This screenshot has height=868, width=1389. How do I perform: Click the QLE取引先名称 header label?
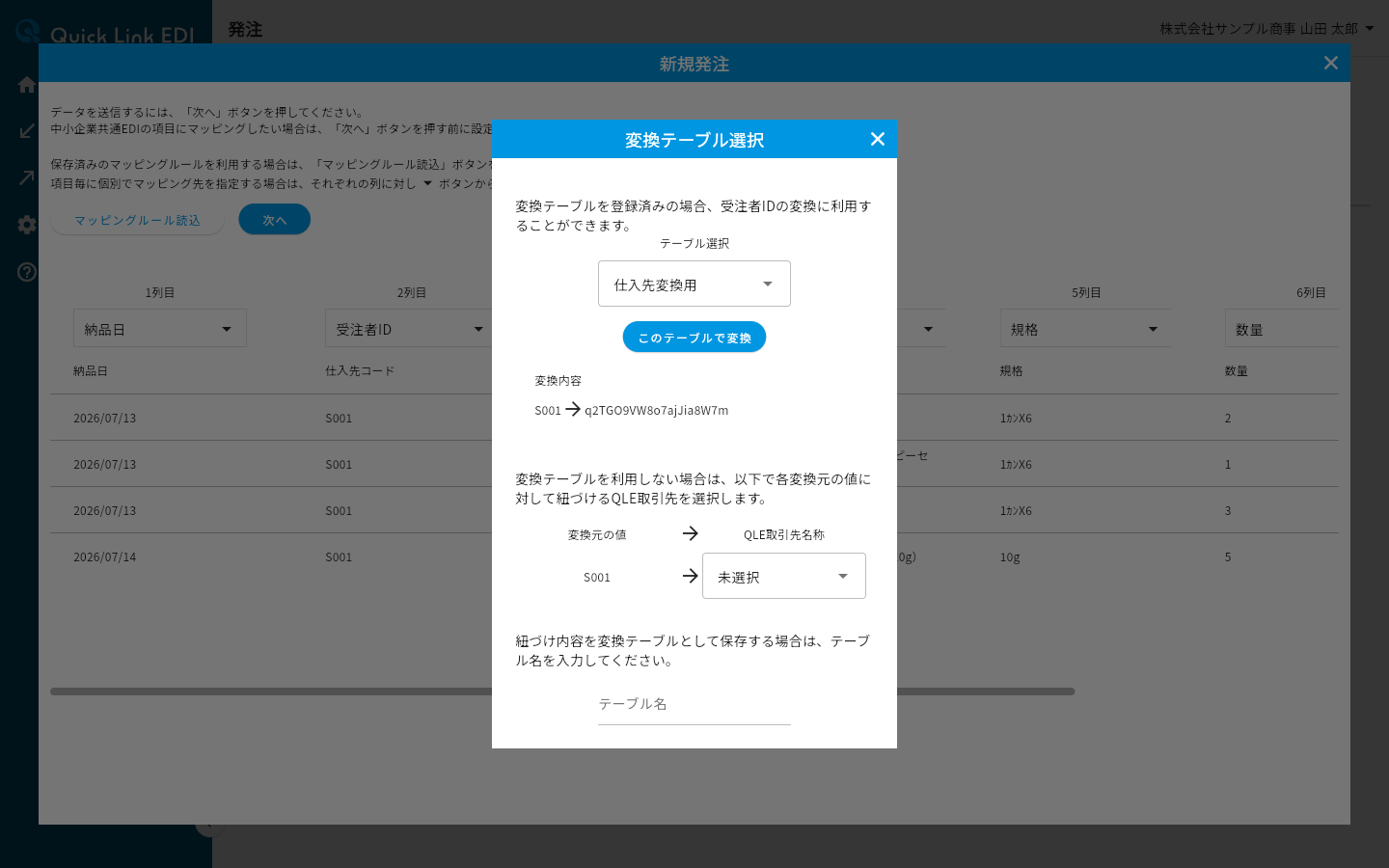pyautogui.click(x=784, y=534)
